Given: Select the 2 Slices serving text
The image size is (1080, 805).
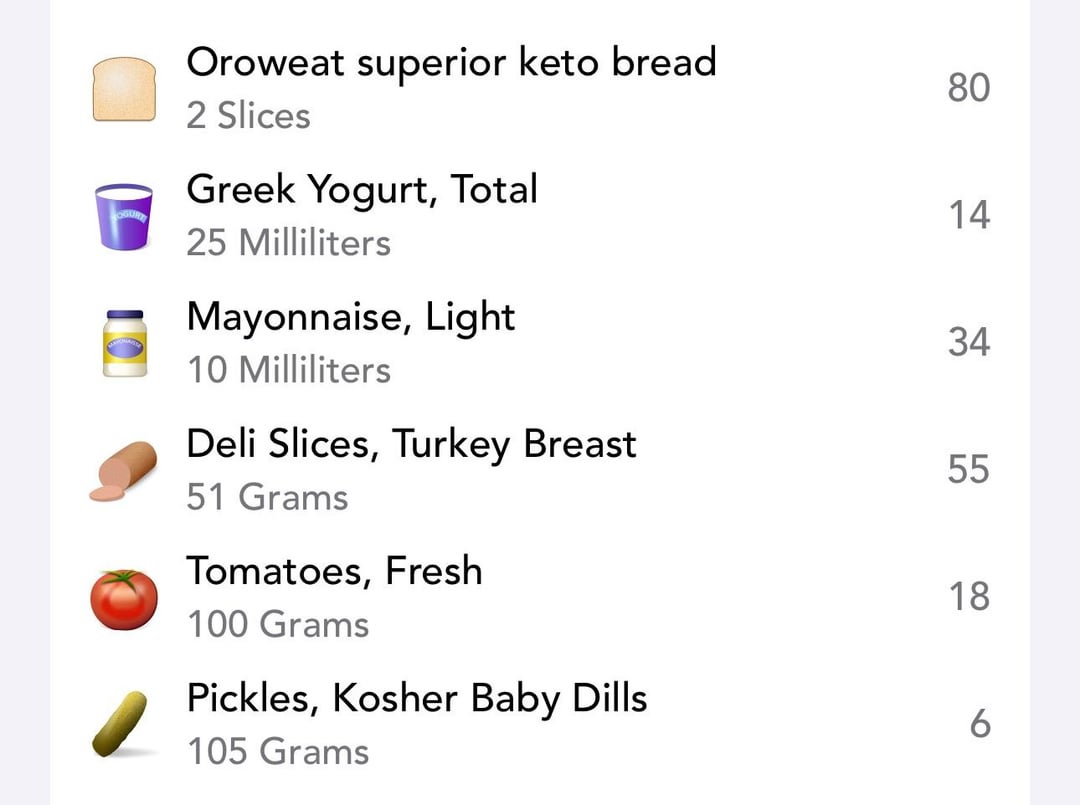Looking at the screenshot, I should tap(249, 115).
